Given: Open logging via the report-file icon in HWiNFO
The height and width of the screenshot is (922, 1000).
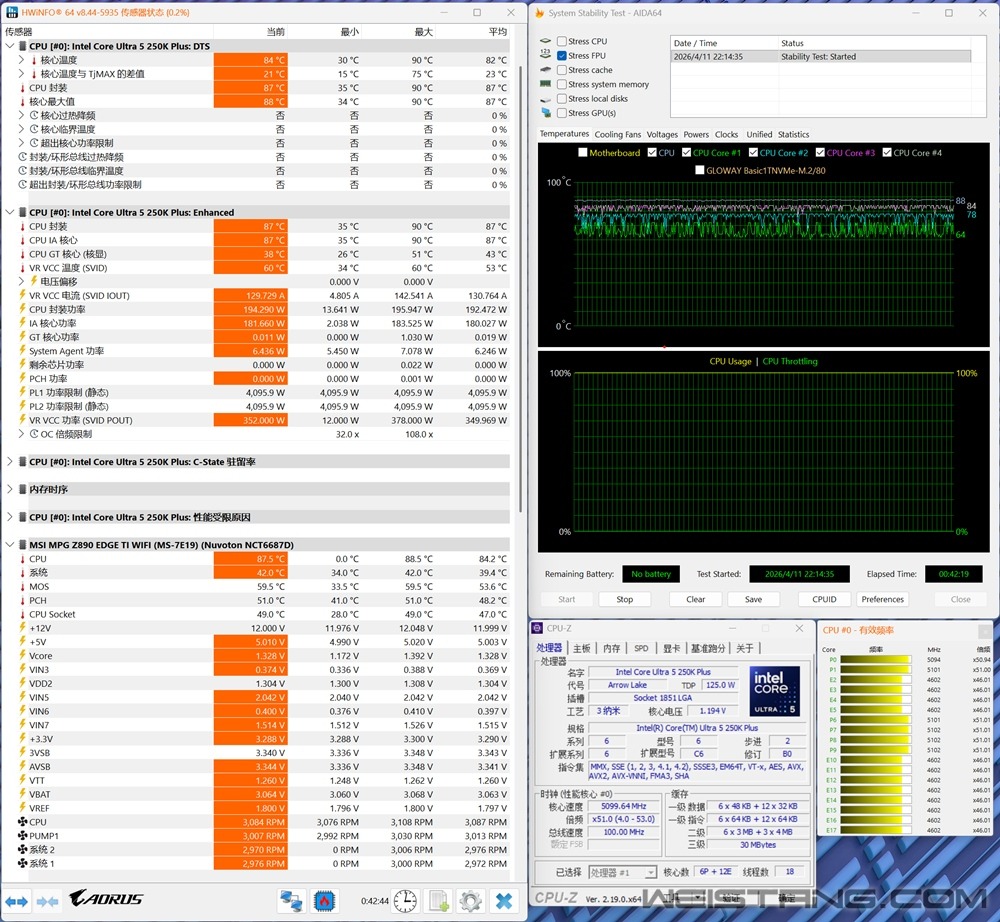Looking at the screenshot, I should (437, 901).
